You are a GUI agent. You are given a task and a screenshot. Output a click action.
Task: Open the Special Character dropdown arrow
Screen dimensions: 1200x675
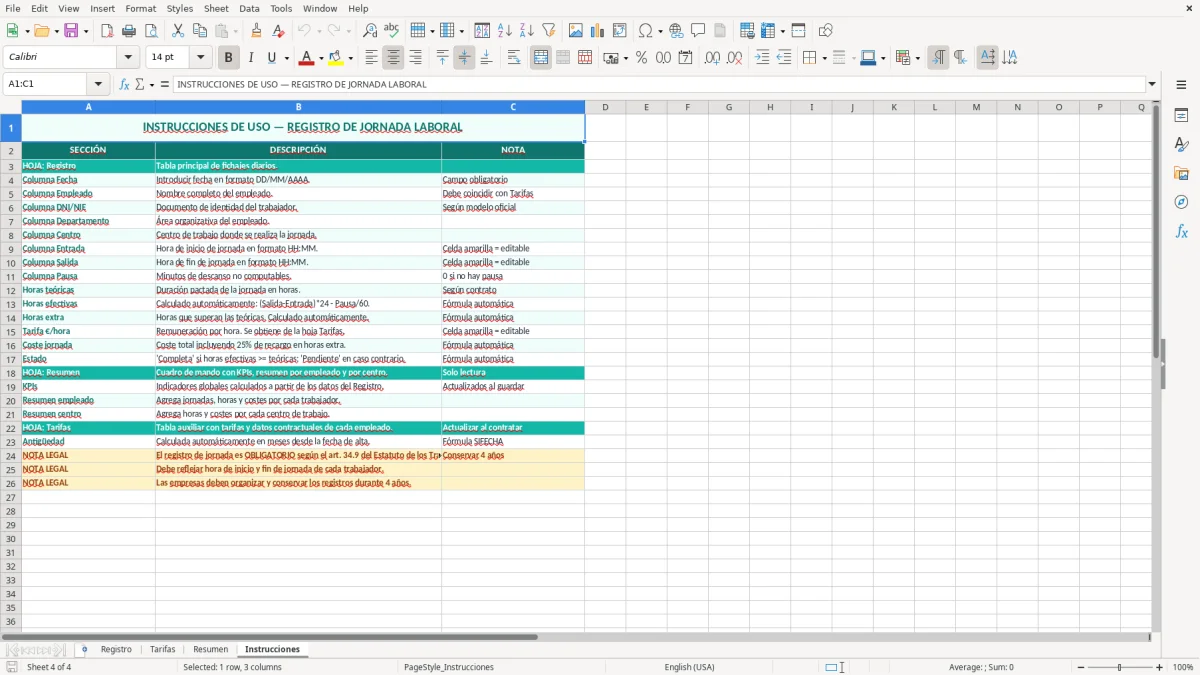coord(658,31)
